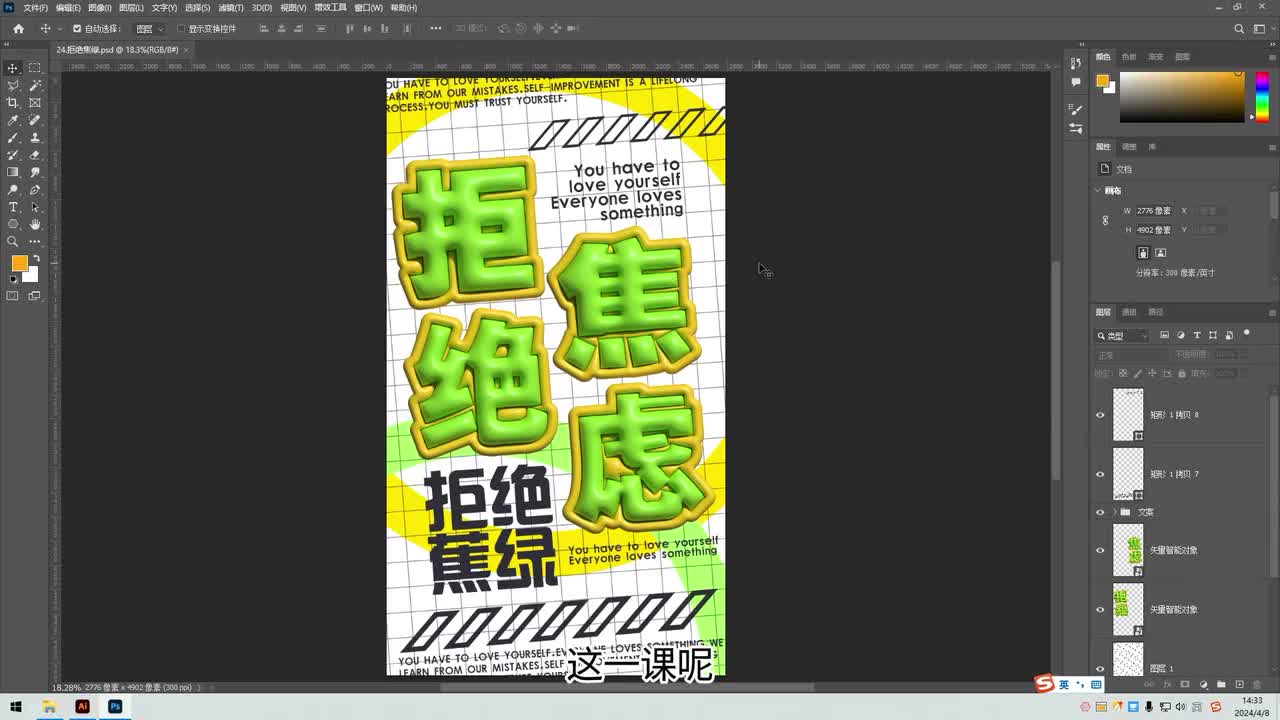Expand the 文案 layer group

pyautogui.click(x=1115, y=512)
